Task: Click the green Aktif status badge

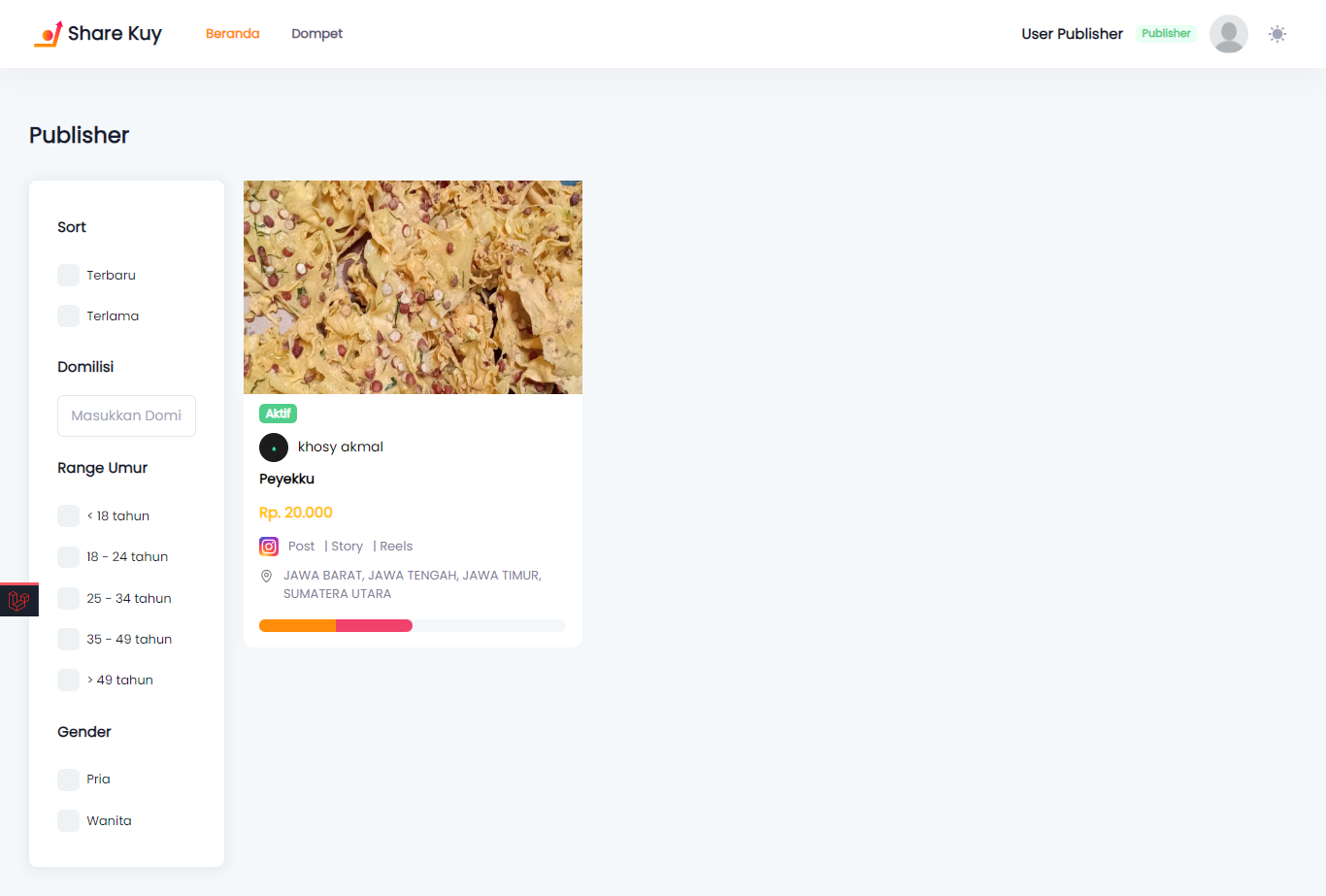Action: [278, 414]
